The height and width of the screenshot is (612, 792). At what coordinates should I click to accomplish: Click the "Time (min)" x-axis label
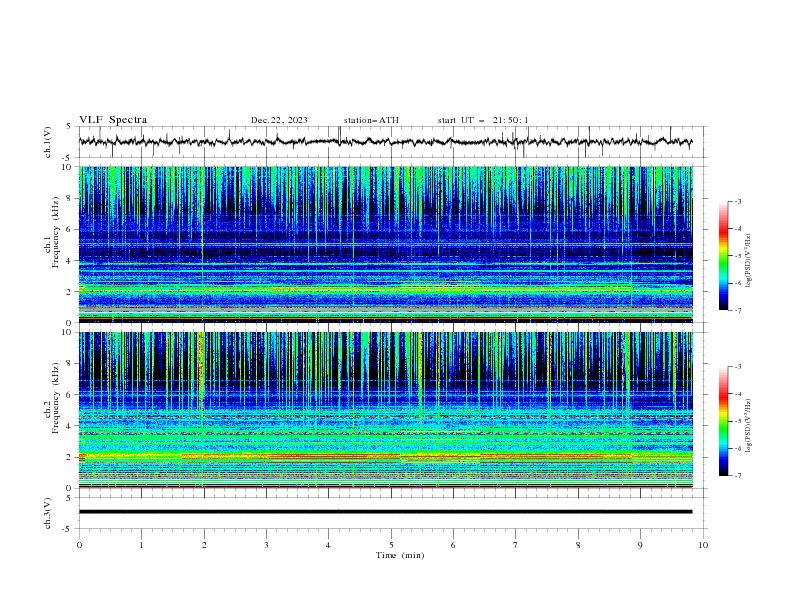click(400, 555)
